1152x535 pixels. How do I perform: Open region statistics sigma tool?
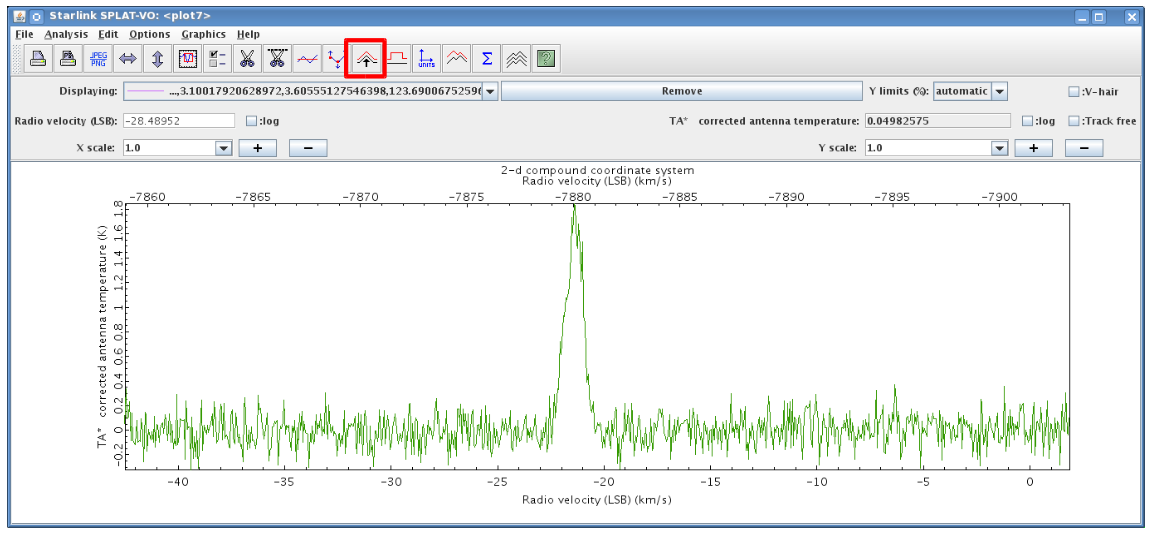[486, 59]
